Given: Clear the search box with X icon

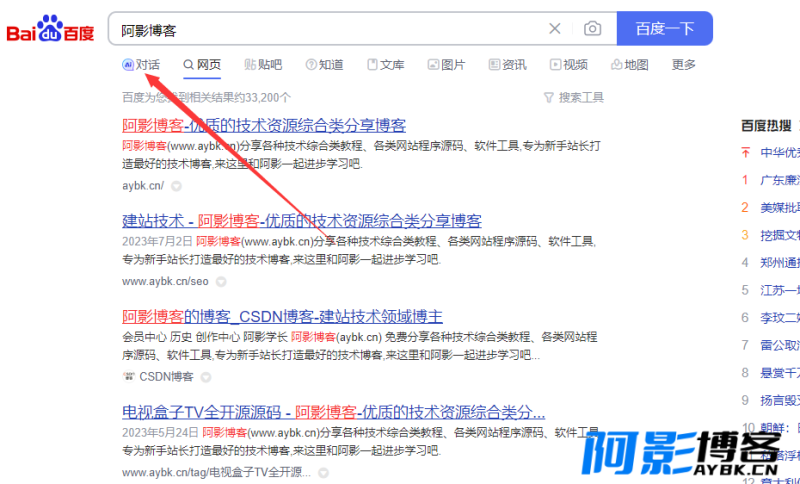Looking at the screenshot, I should coord(555,29).
